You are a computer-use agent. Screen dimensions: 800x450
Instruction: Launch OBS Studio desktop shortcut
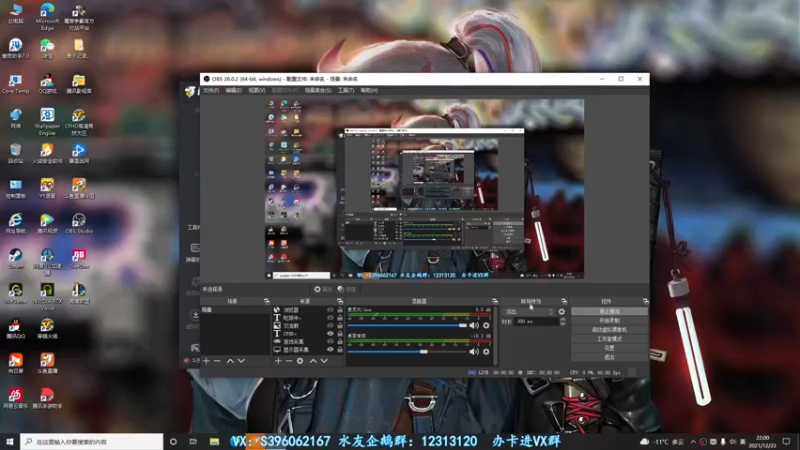pyautogui.click(x=79, y=223)
